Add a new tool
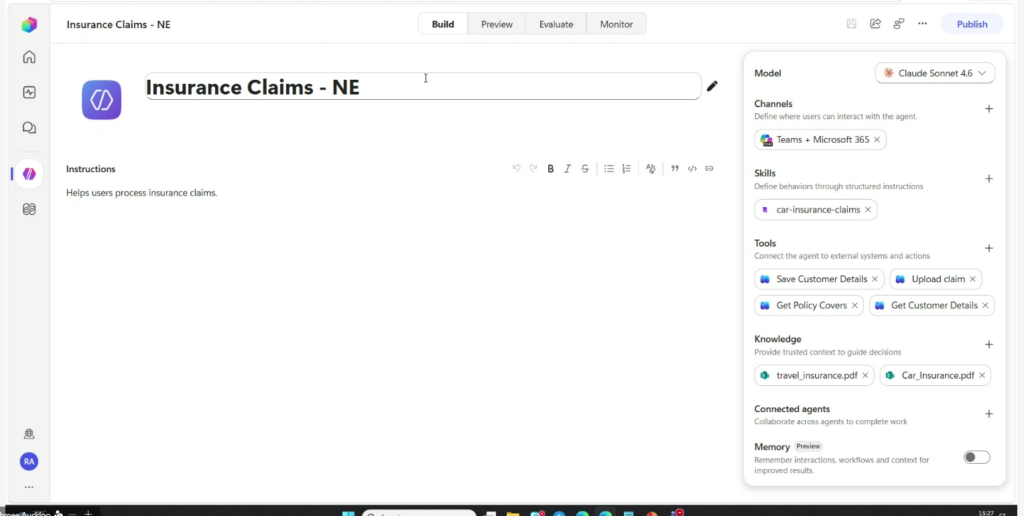The width and height of the screenshot is (1024, 516). [989, 248]
